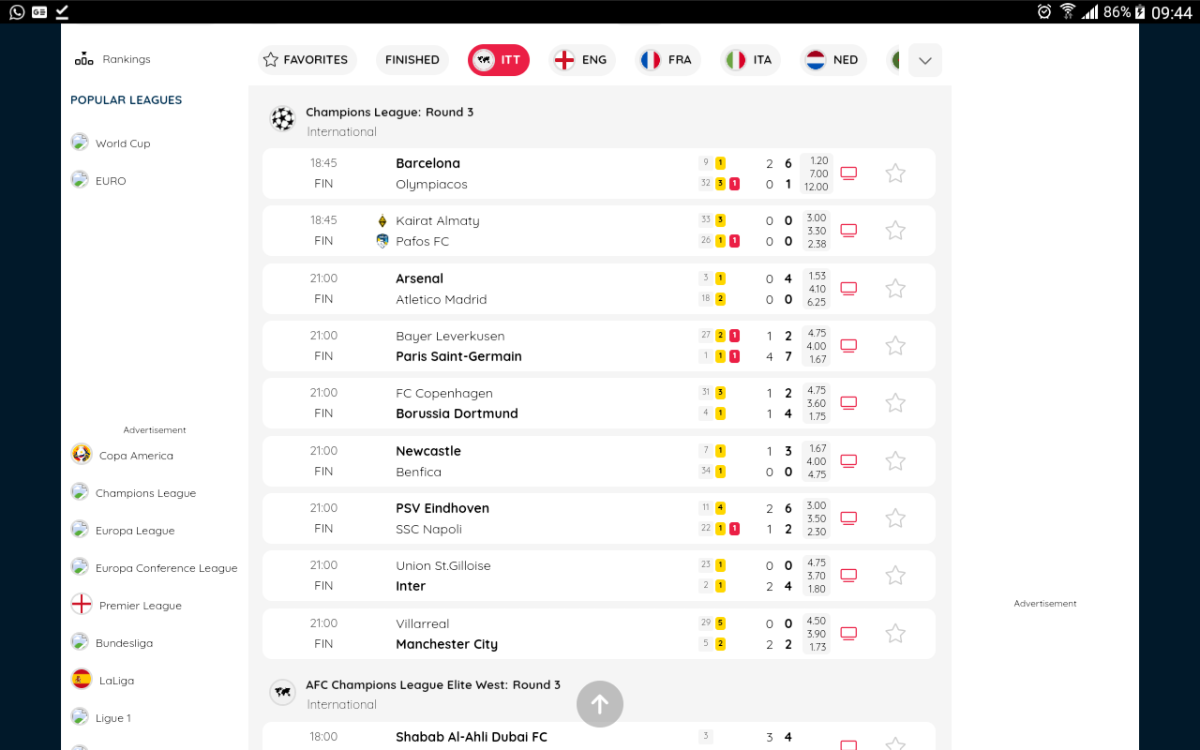Open the Rankings icon in sidebar
The width and height of the screenshot is (1200, 750).
click(x=84, y=59)
